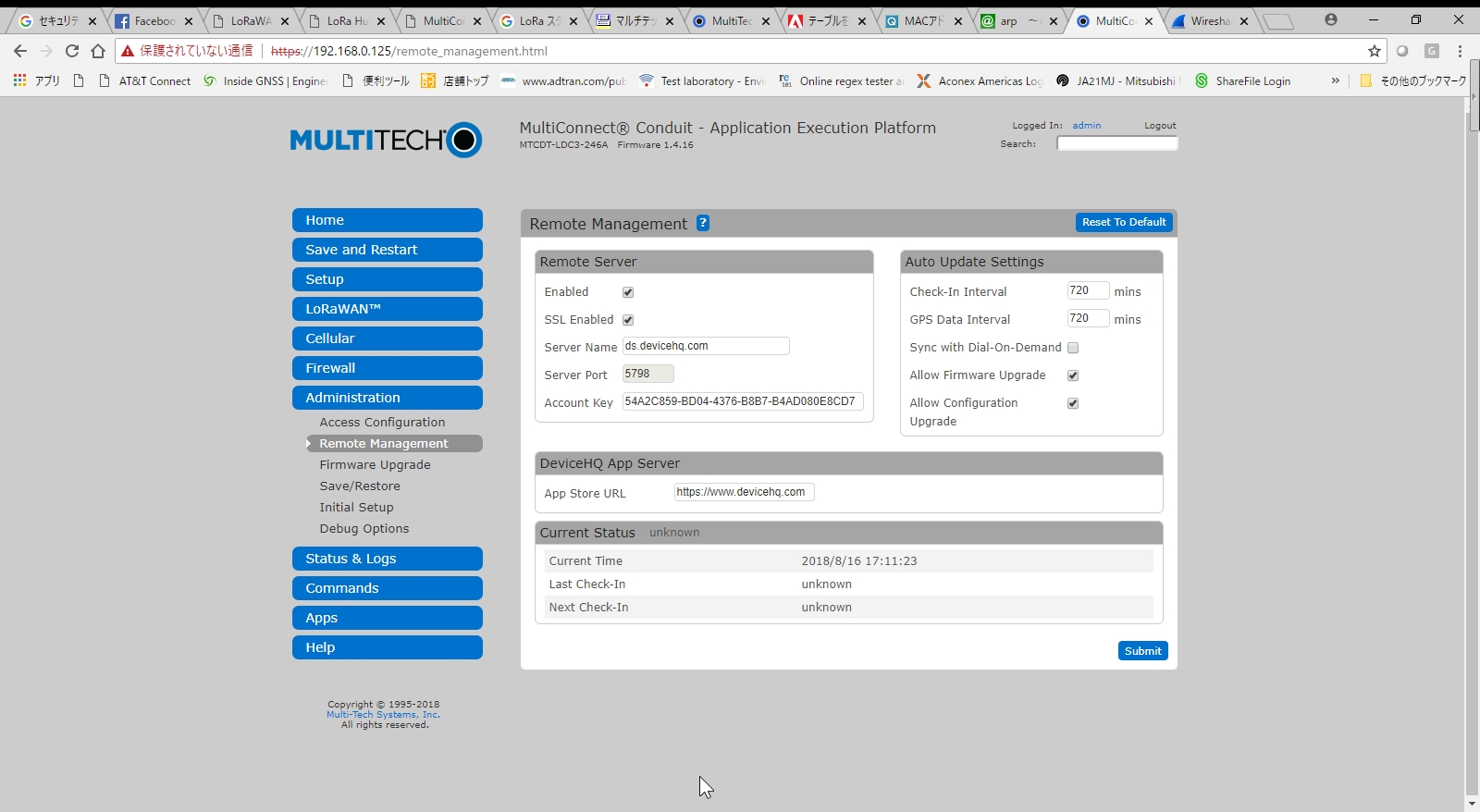This screenshot has height=812, width=1480.
Task: Toggle Allow Firmware Upgrade checkbox
Action: pyautogui.click(x=1073, y=375)
